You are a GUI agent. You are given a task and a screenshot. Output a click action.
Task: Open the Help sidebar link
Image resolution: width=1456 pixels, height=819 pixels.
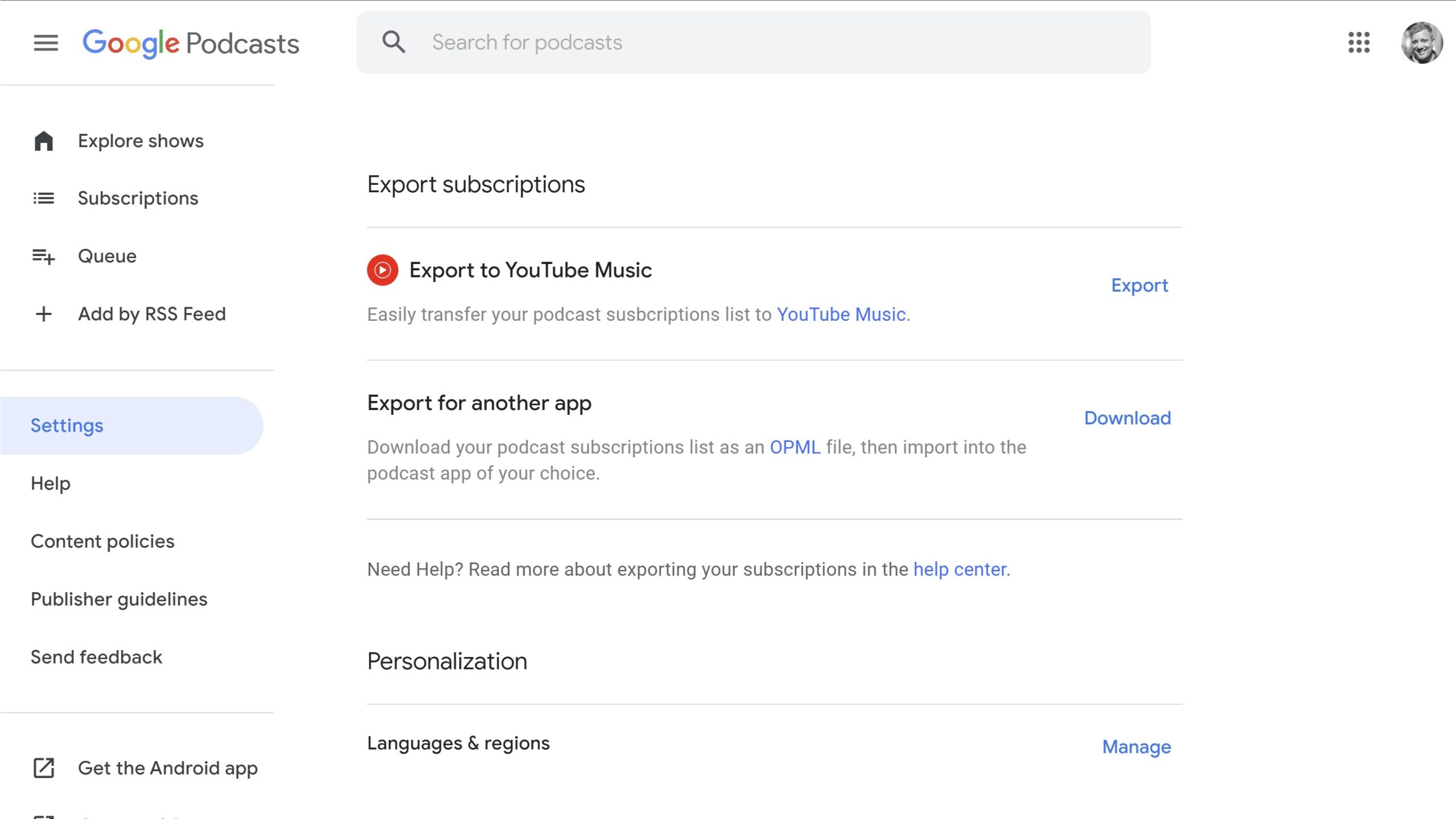coord(51,483)
